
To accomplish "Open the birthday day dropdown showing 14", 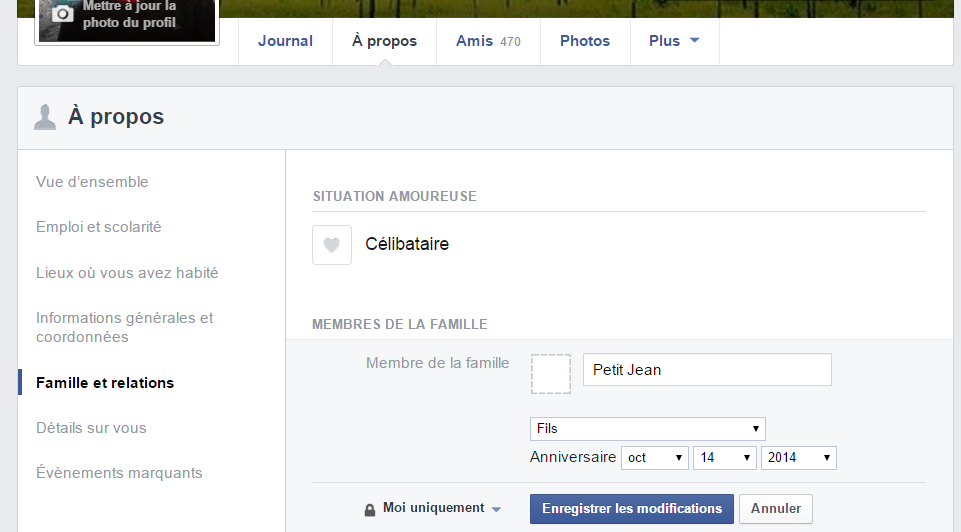I will pyautogui.click(x=724, y=458).
